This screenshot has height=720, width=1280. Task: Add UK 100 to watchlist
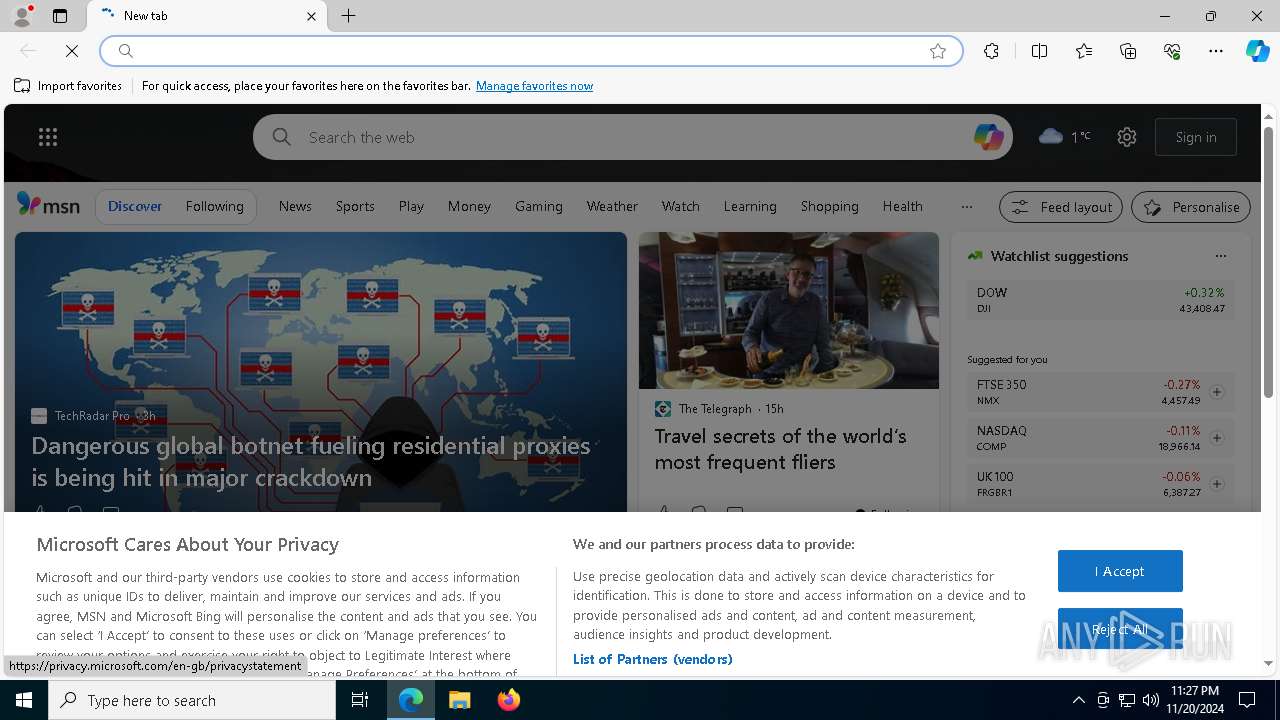coord(1217,484)
